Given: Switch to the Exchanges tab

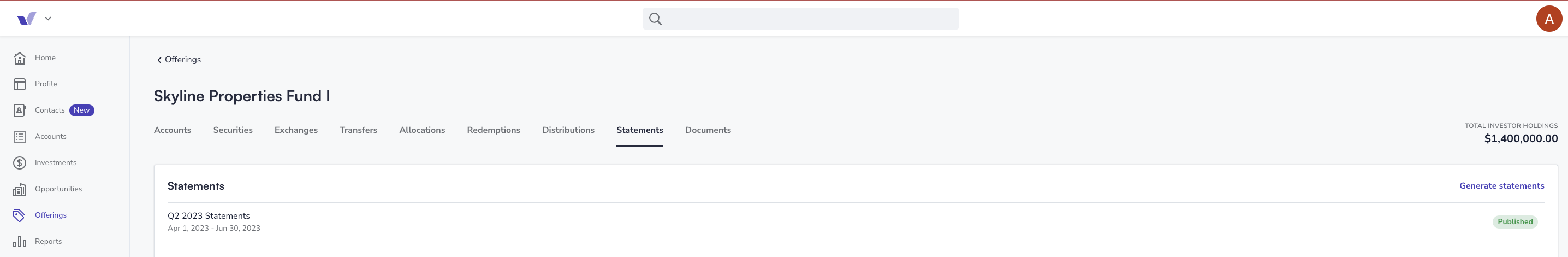Looking at the screenshot, I should [296, 130].
